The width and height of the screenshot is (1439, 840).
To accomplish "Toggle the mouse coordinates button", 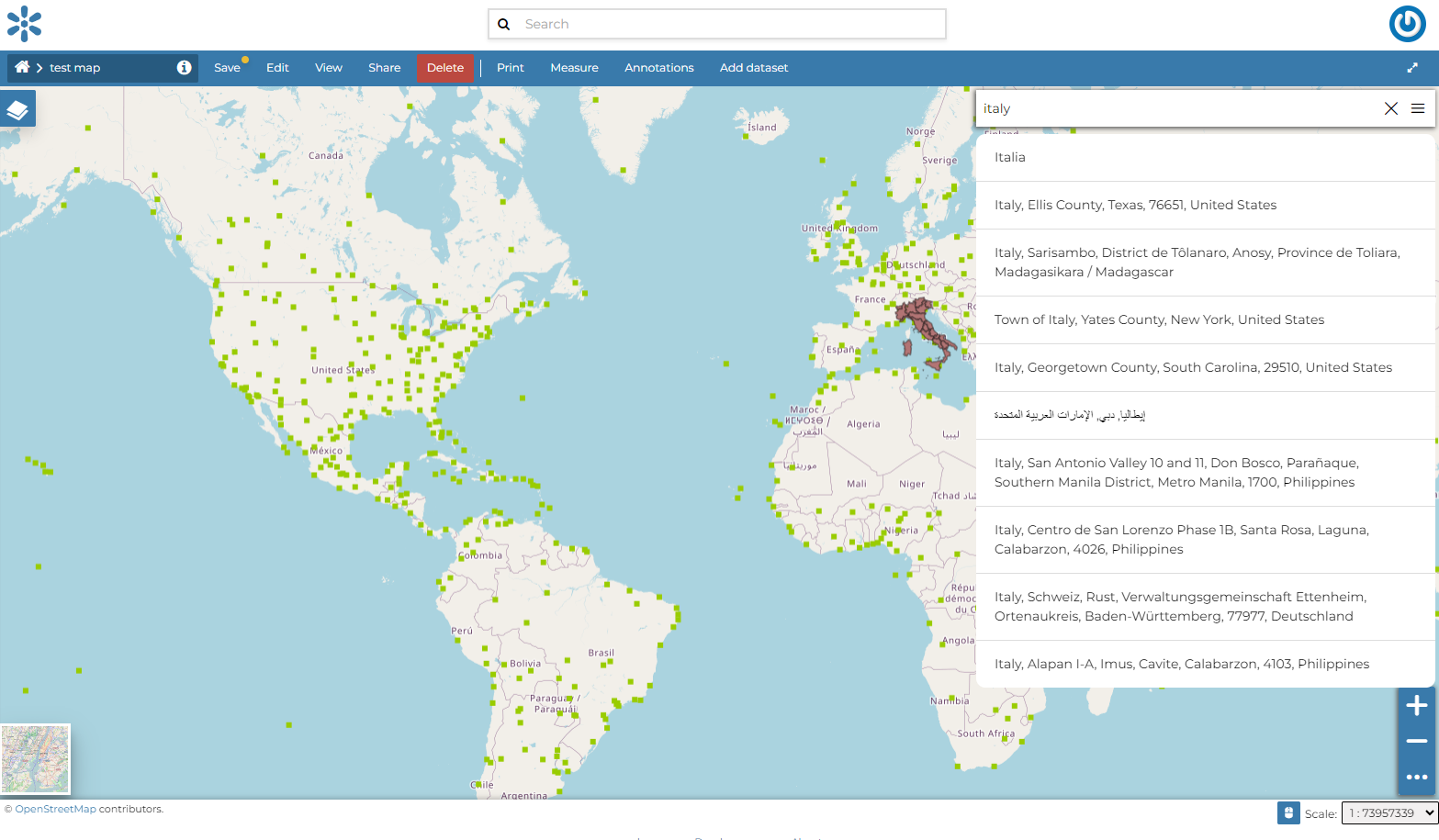I will coord(1288,812).
